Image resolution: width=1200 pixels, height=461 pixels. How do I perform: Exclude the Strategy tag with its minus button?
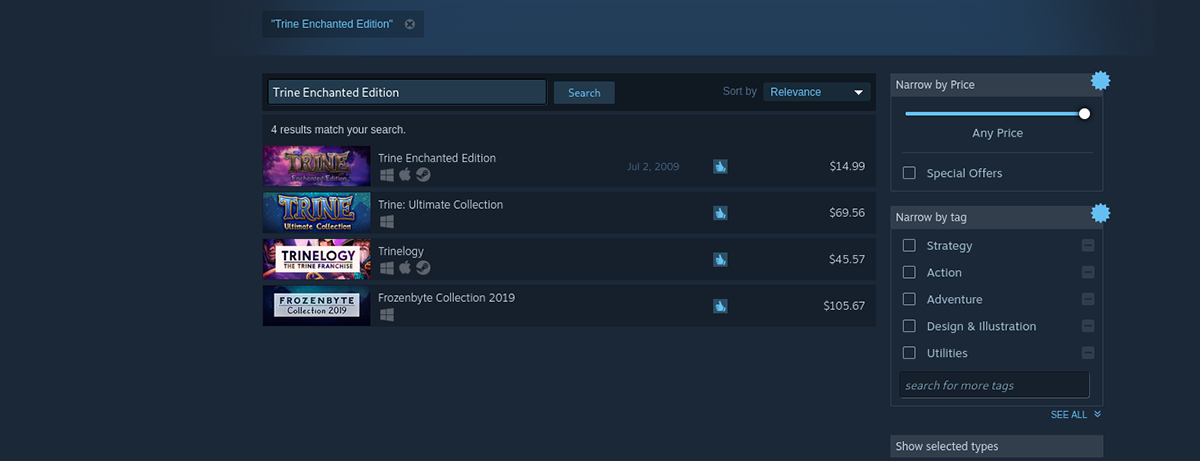(x=1087, y=246)
